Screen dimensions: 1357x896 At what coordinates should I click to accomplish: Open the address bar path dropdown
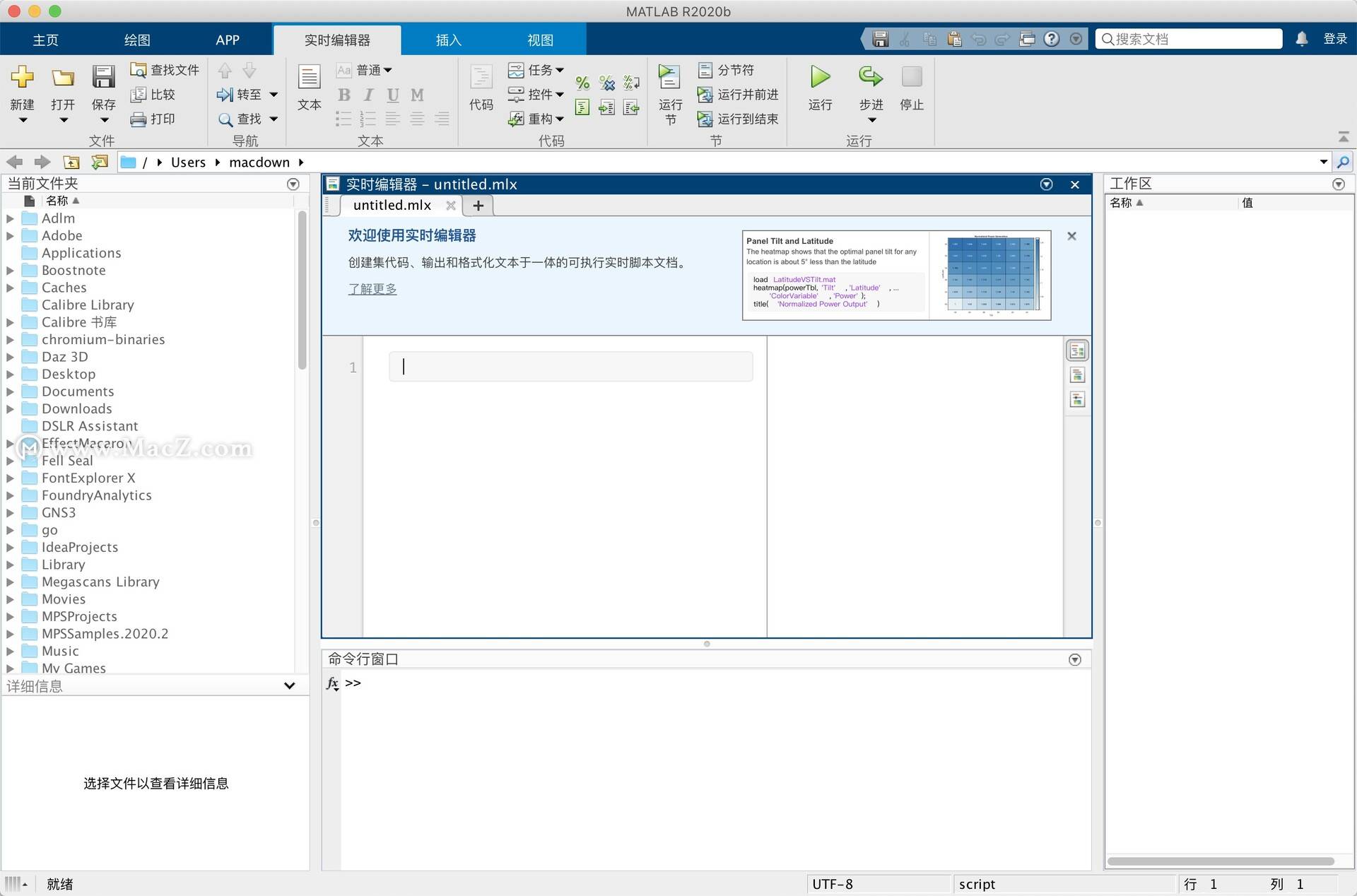point(1323,162)
